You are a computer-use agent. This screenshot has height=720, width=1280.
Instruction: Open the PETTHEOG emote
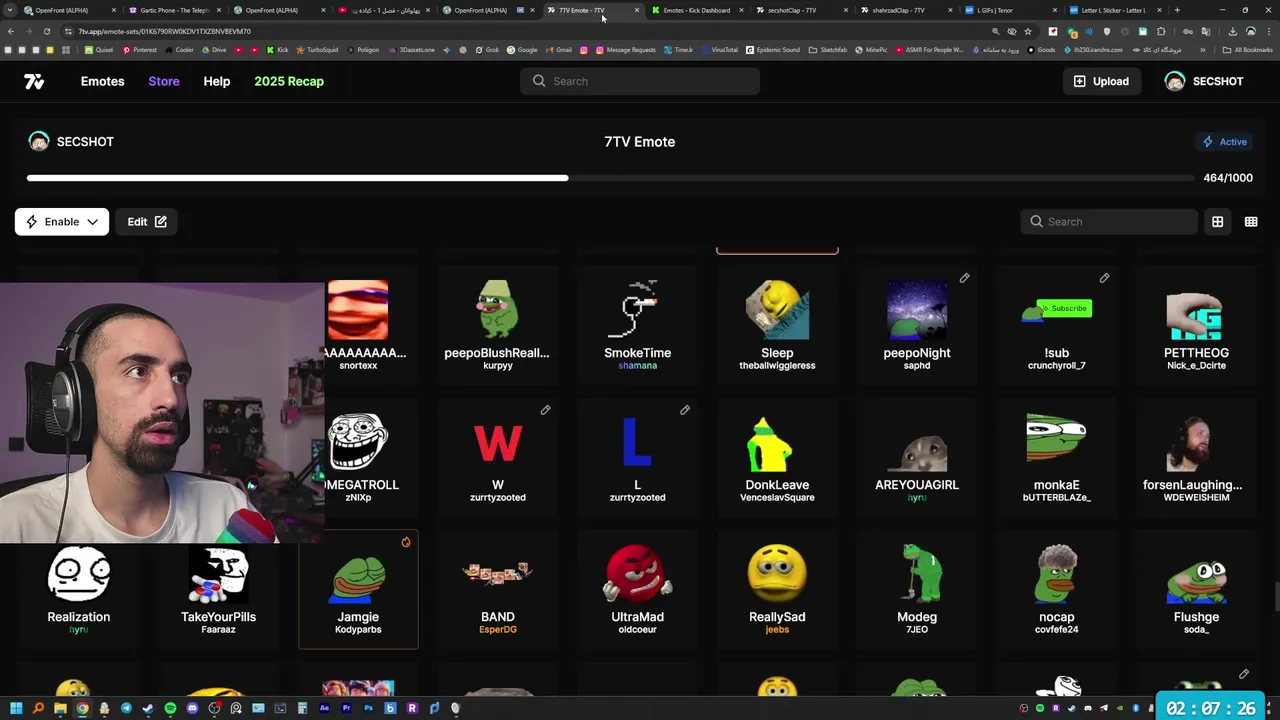coord(1196,325)
